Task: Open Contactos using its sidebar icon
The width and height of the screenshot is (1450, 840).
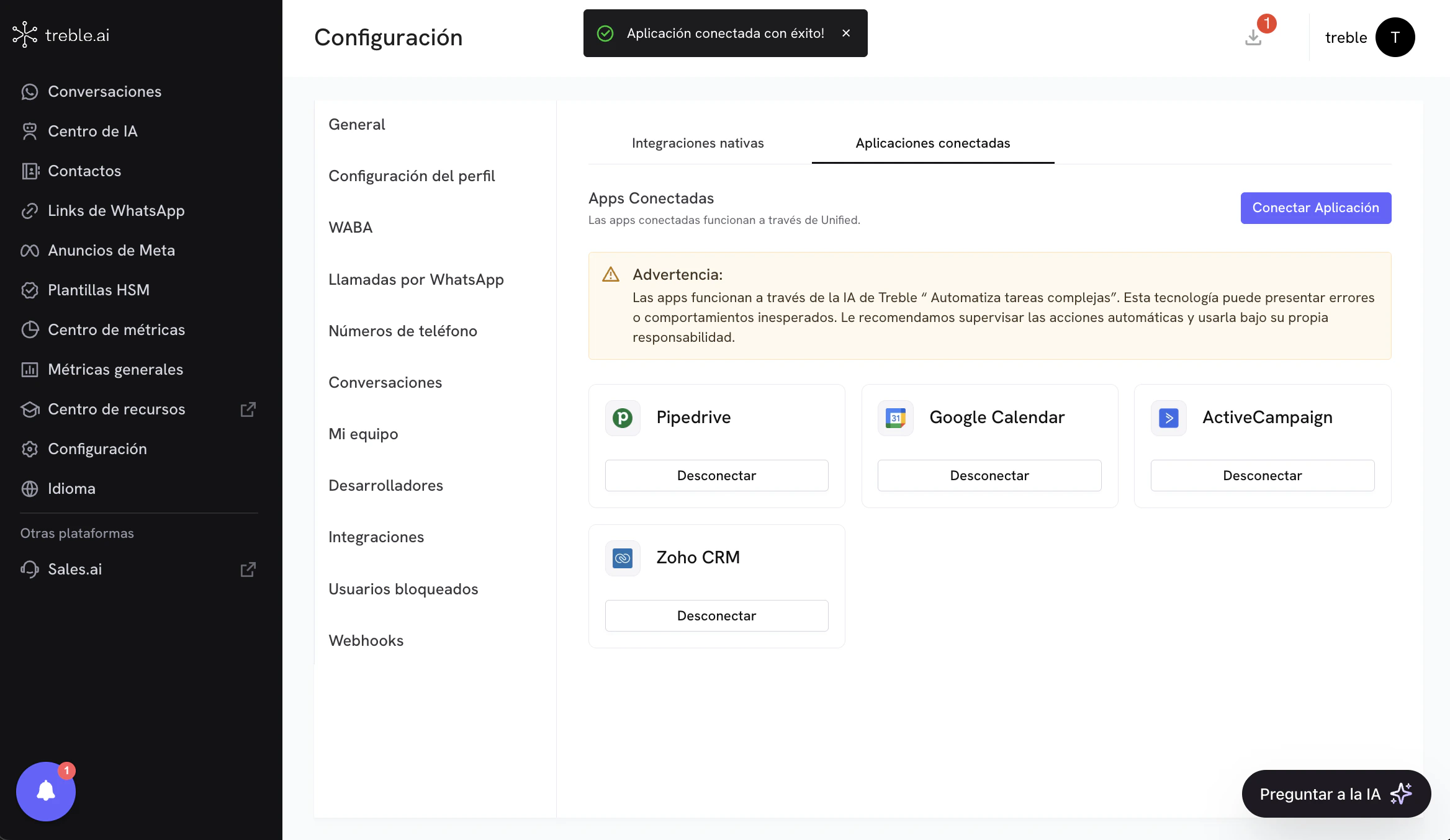Action: tap(30, 171)
